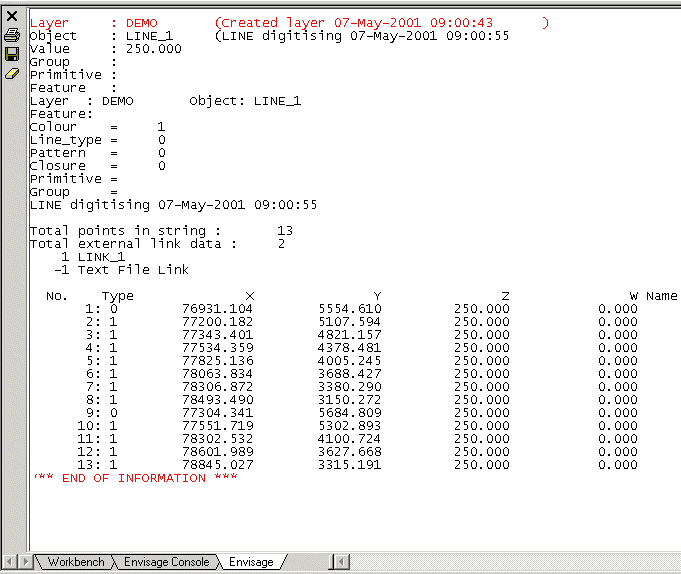Print the report using the printer icon
Screen dimensions: 681x574
point(12,35)
